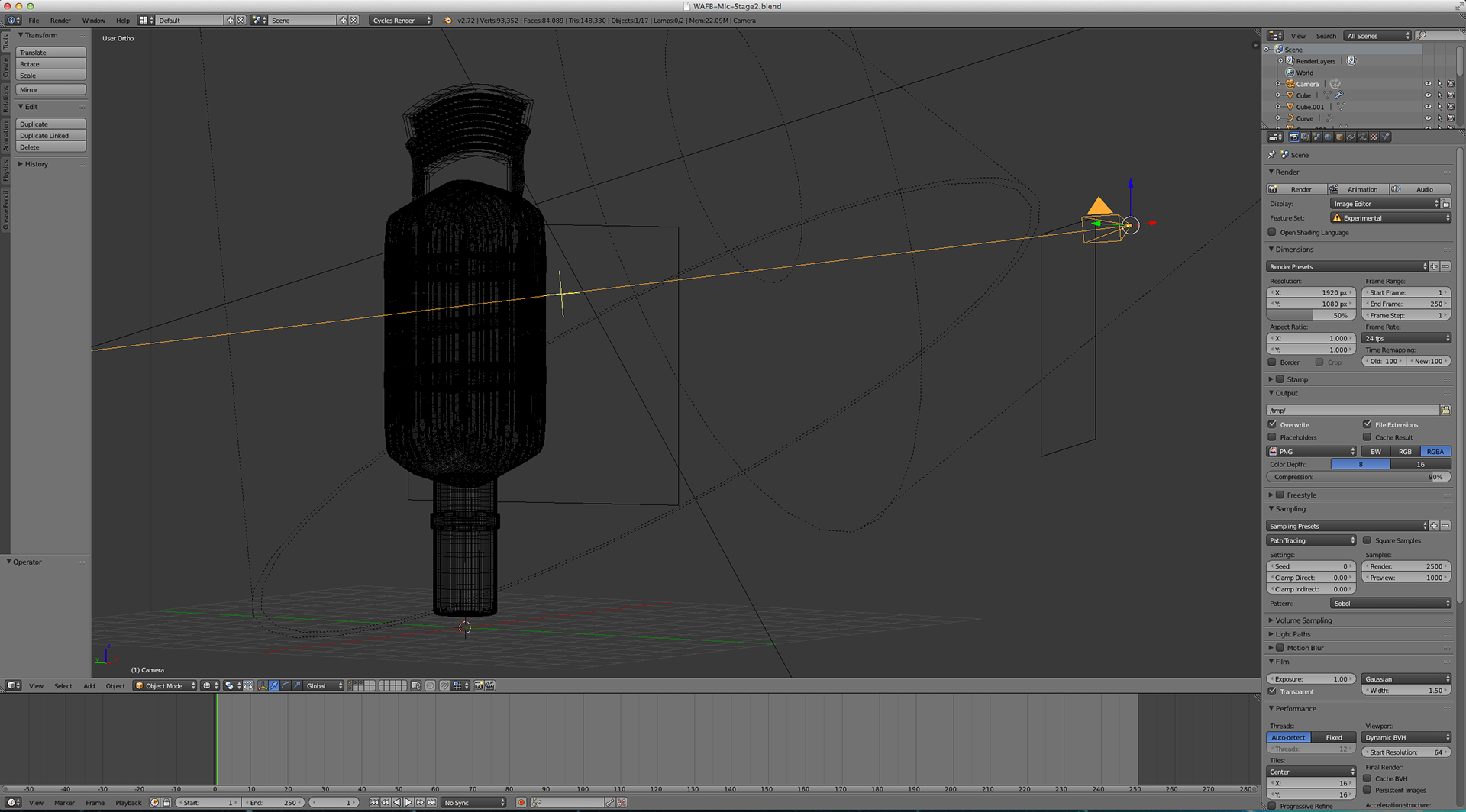
Task: Pin the Scene properties context
Action: pyautogui.click(x=1272, y=155)
